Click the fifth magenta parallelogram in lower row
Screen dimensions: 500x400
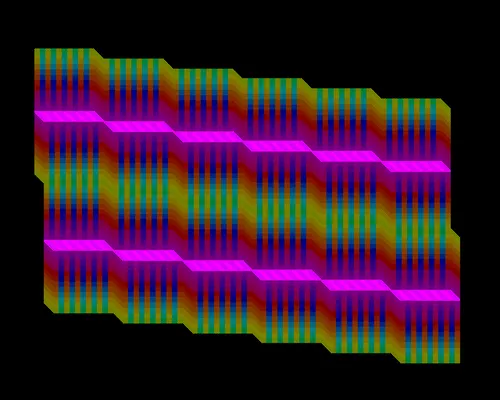point(356,285)
